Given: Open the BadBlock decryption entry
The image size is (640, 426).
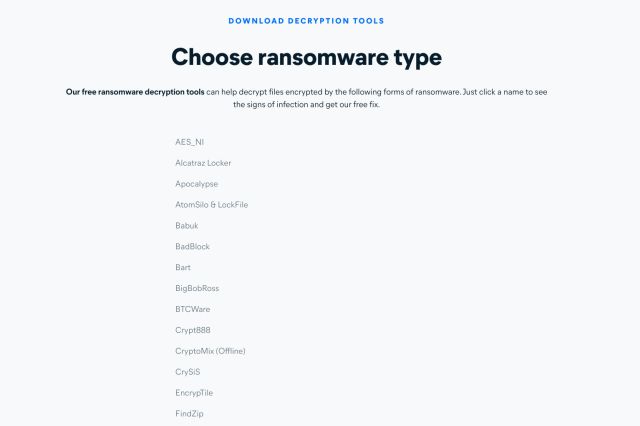Looking at the screenshot, I should (192, 247).
